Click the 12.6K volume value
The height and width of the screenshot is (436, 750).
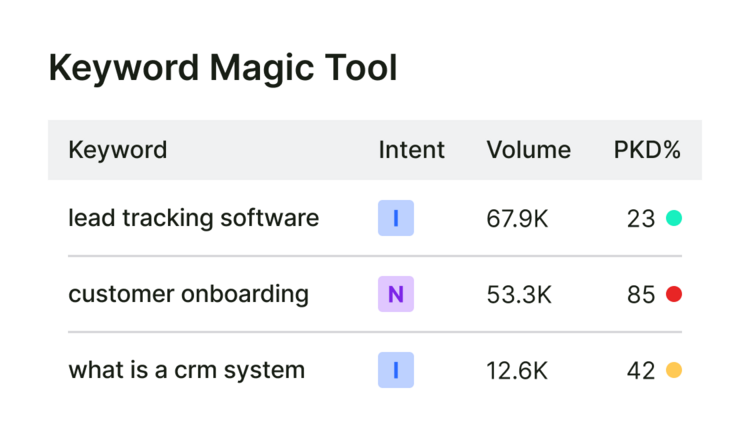click(x=517, y=371)
